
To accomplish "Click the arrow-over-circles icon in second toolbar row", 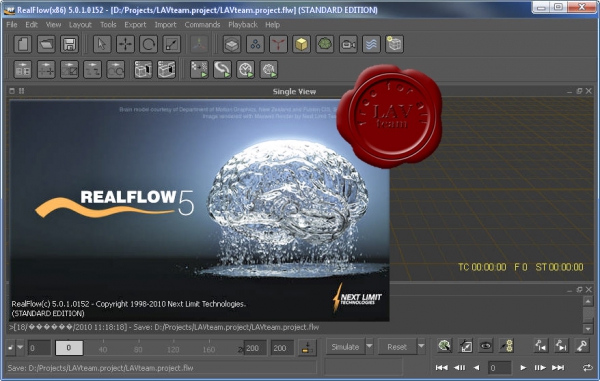I will (x=116, y=70).
